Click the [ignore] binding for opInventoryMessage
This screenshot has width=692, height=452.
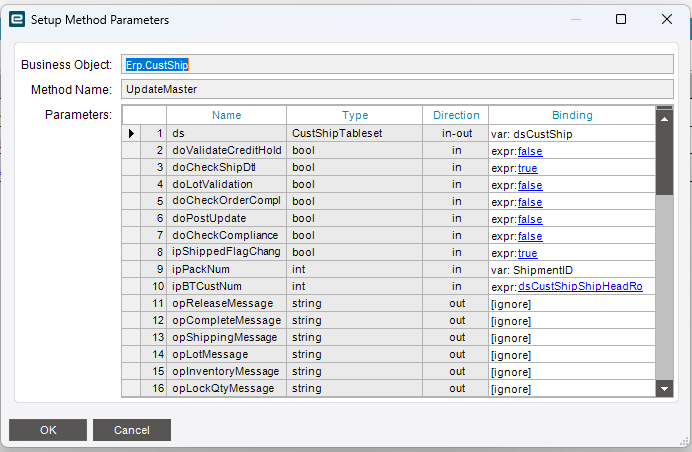pyautogui.click(x=572, y=372)
